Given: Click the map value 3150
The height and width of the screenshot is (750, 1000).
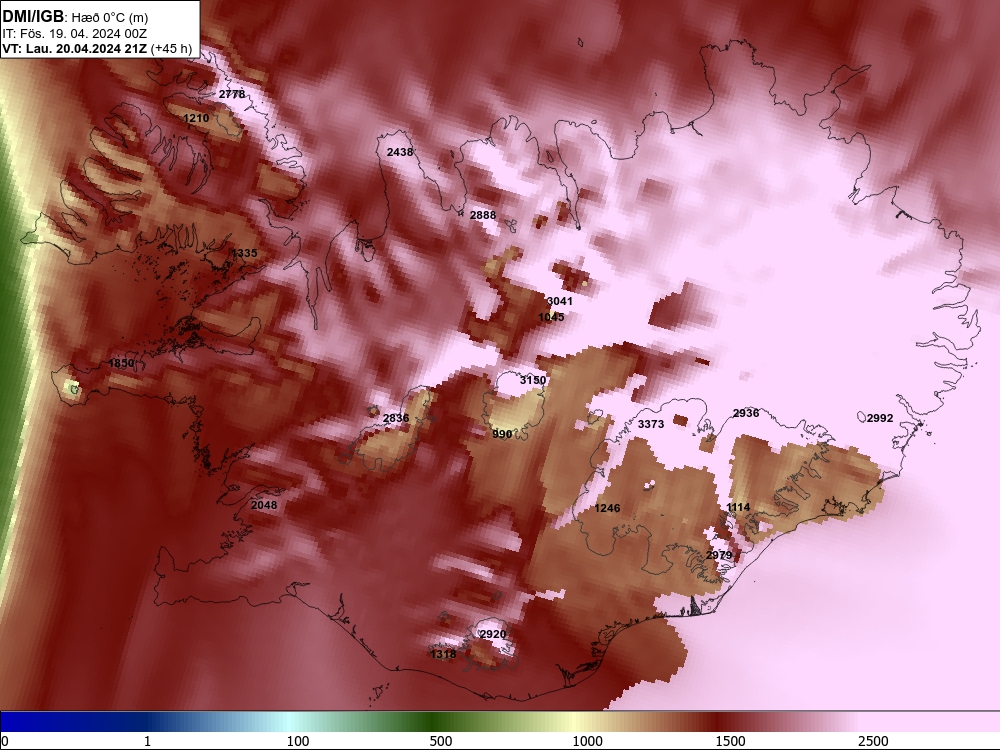Looking at the screenshot, I should [x=533, y=380].
